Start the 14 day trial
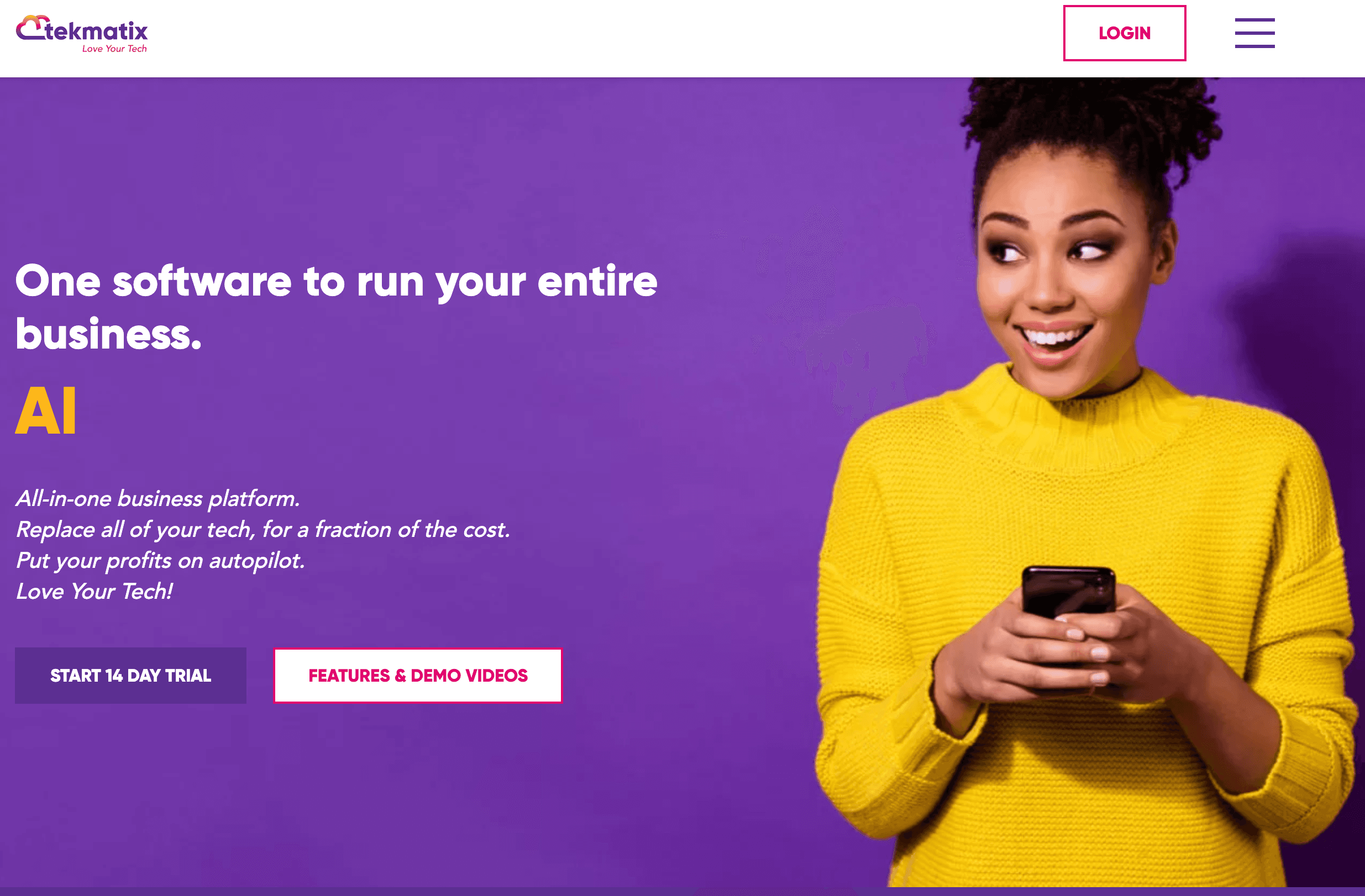This screenshot has height=896, width=1365. click(x=131, y=675)
